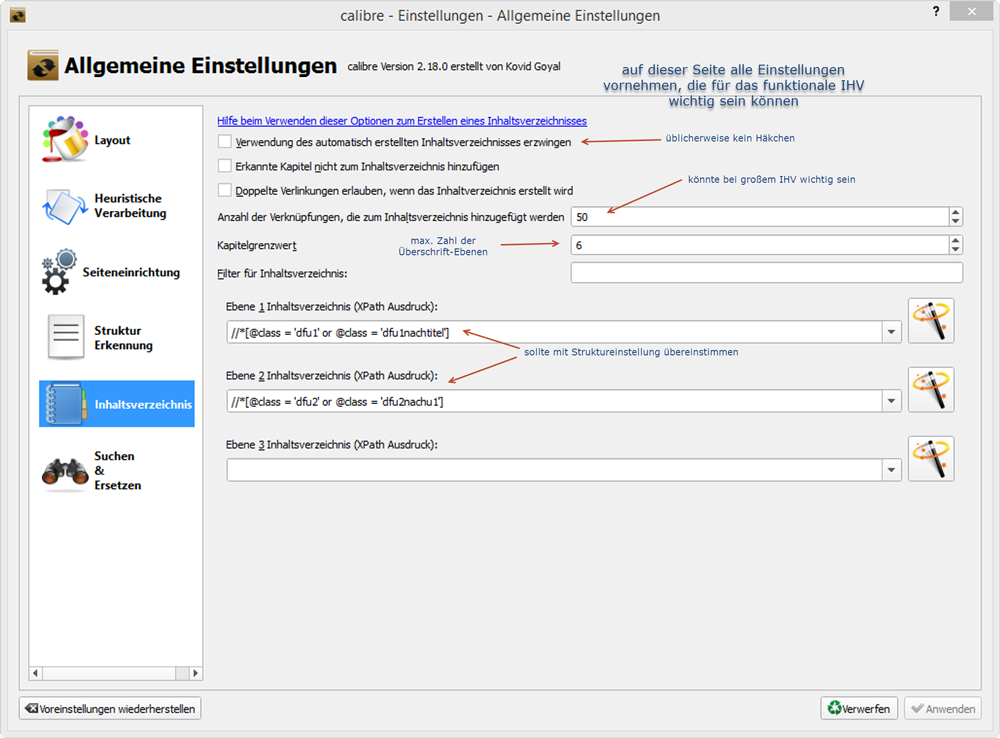Click the Verwerfen button

pos(859,708)
